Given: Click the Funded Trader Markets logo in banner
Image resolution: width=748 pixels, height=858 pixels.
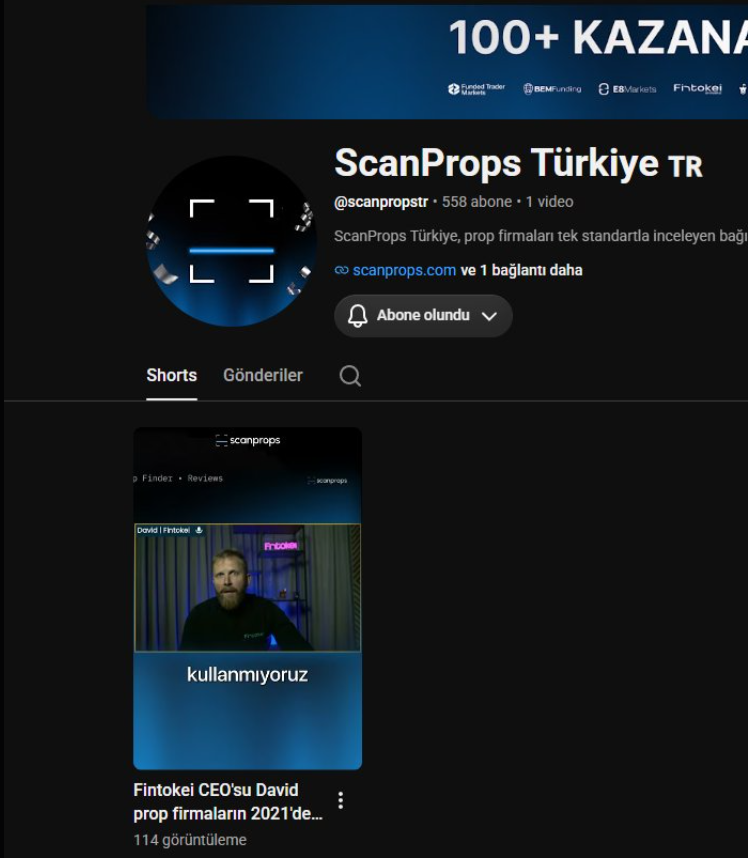Looking at the screenshot, I should 476,89.
